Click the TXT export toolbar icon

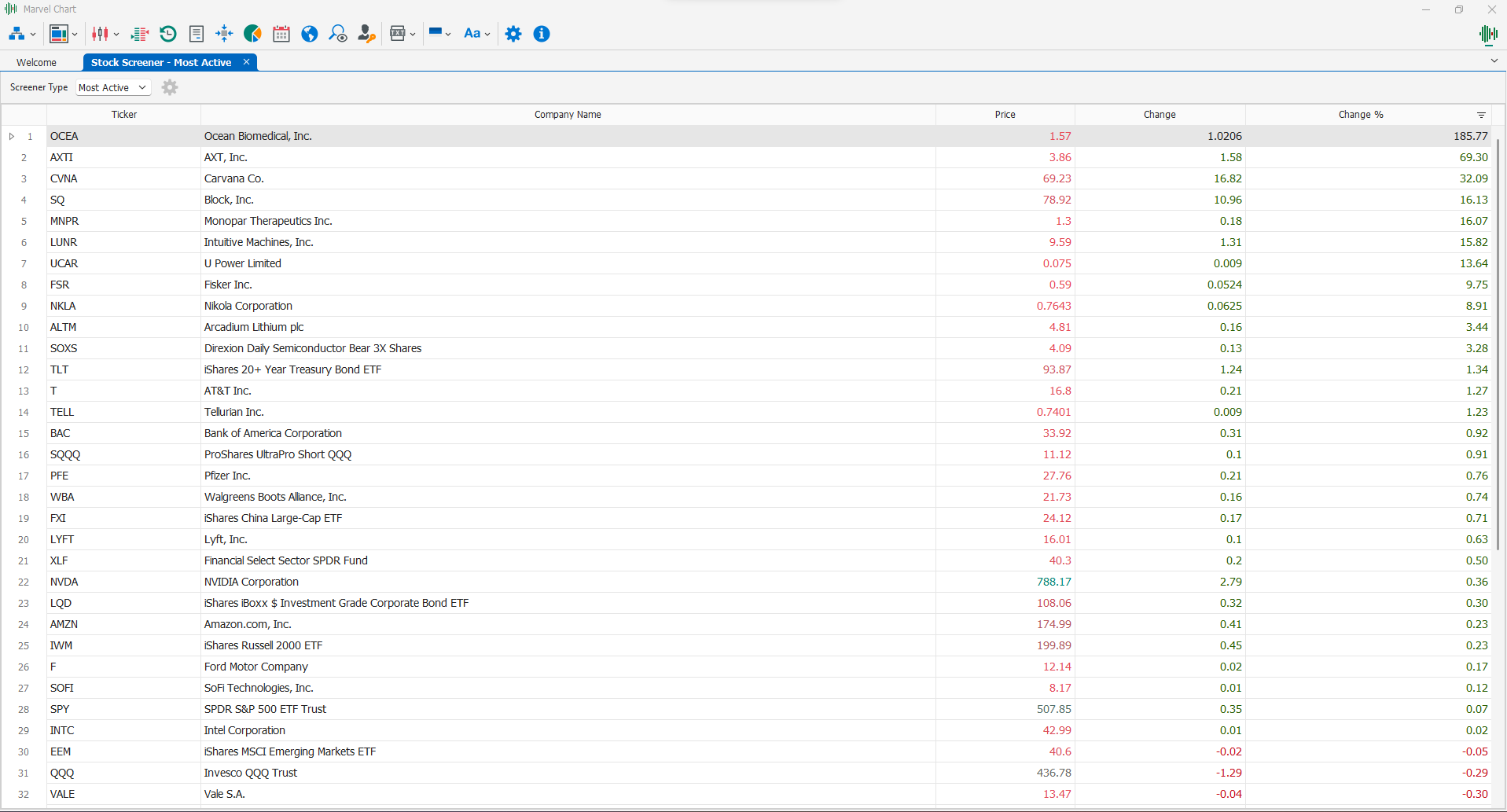(x=398, y=34)
